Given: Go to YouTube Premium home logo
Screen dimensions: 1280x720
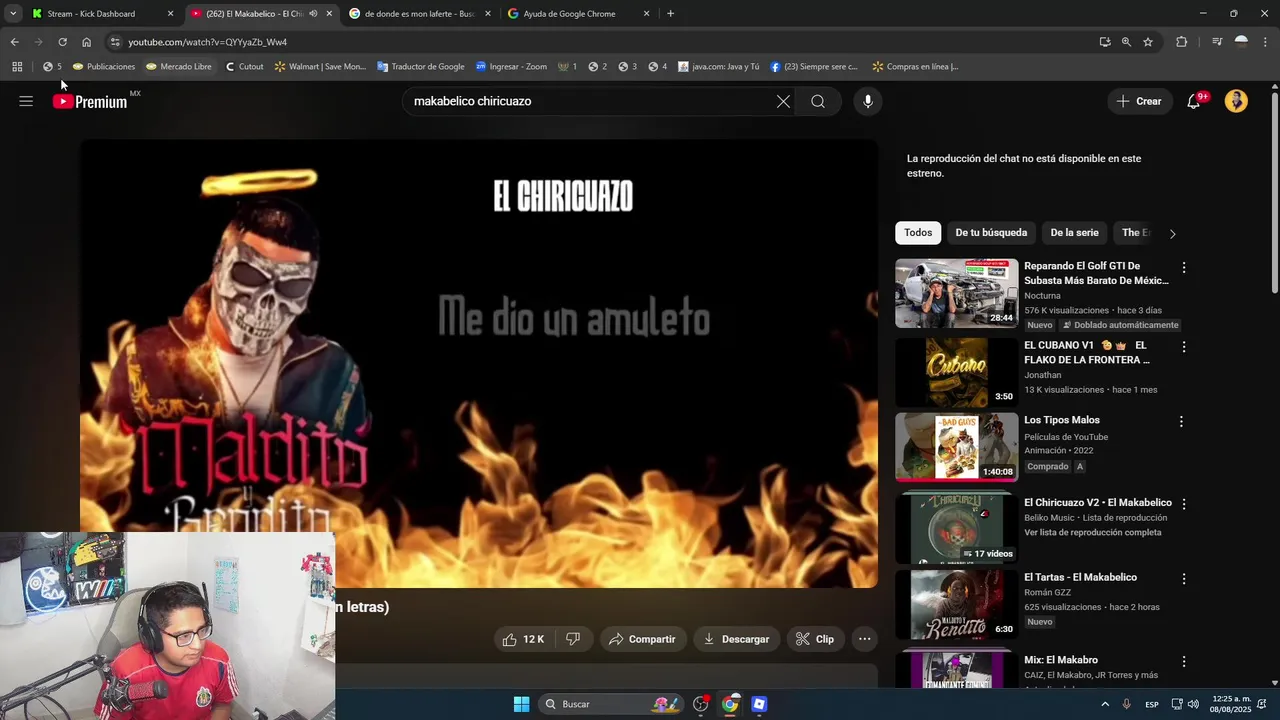Looking at the screenshot, I should (x=90, y=101).
